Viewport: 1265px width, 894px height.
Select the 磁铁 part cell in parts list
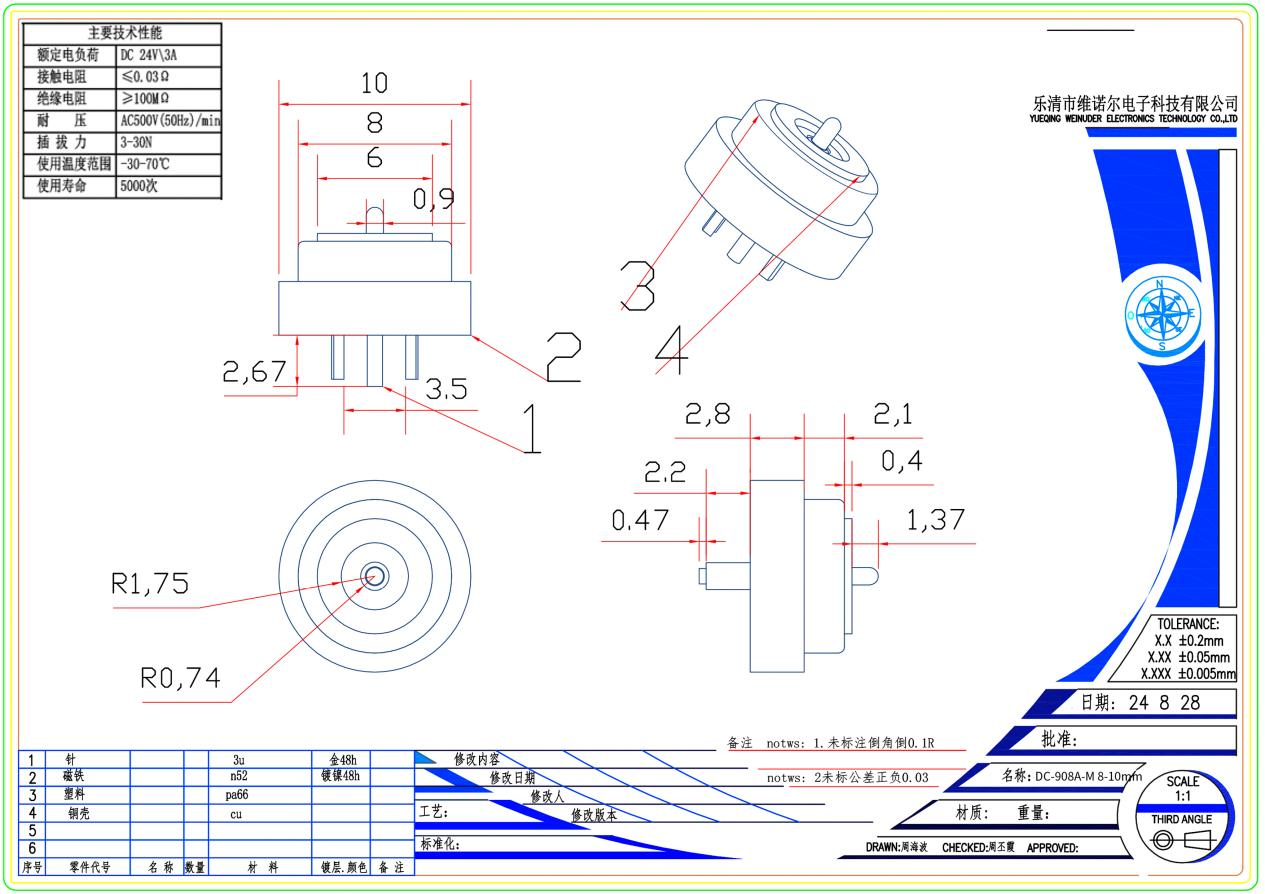[x=73, y=776]
